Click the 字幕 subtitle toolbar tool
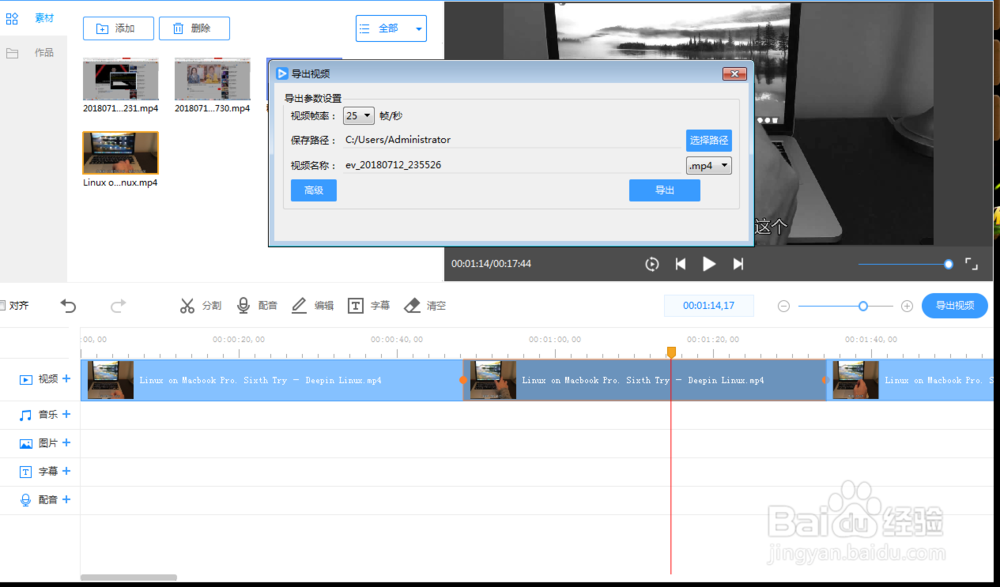 (x=369, y=306)
